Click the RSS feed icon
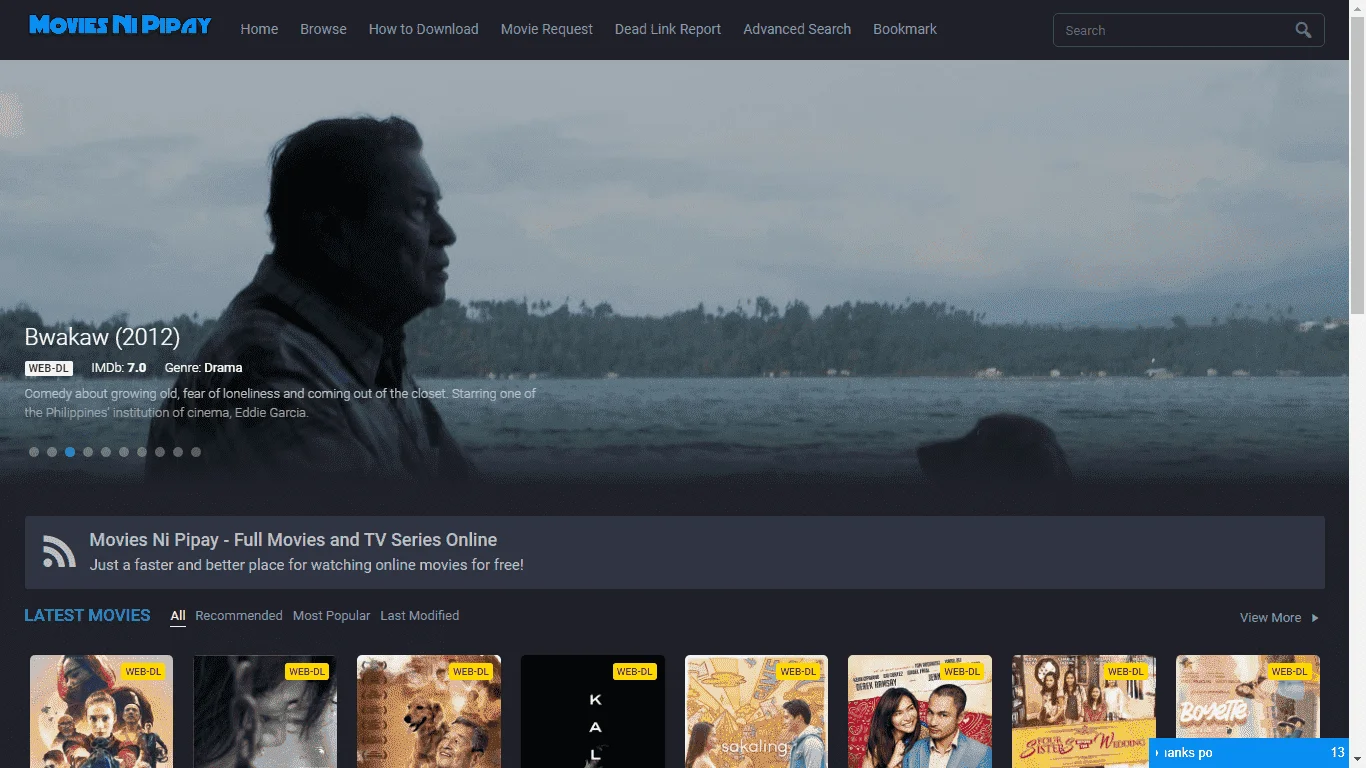This screenshot has height=768, width=1366. tap(59, 551)
